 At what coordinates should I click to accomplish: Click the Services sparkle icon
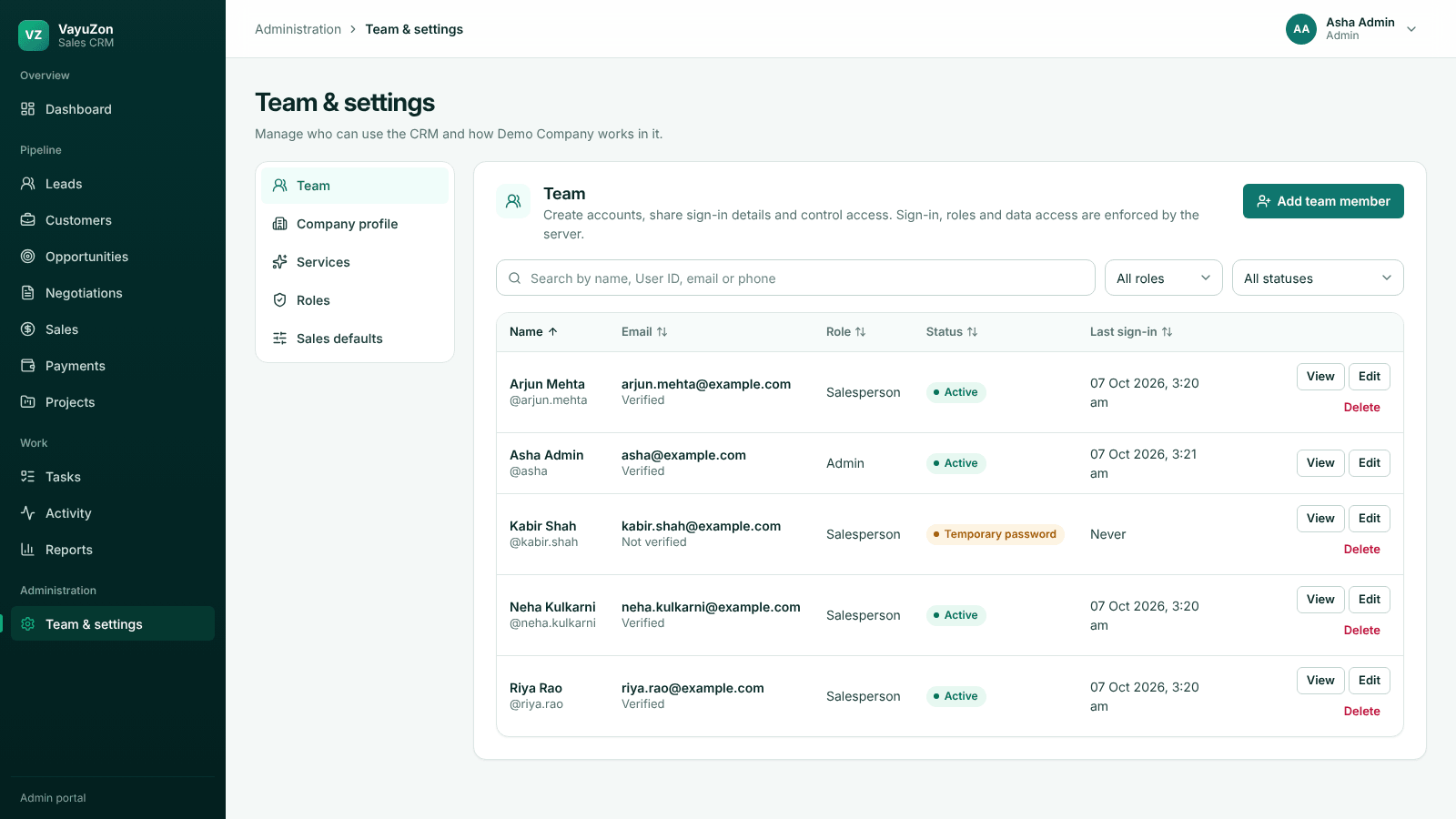click(279, 262)
